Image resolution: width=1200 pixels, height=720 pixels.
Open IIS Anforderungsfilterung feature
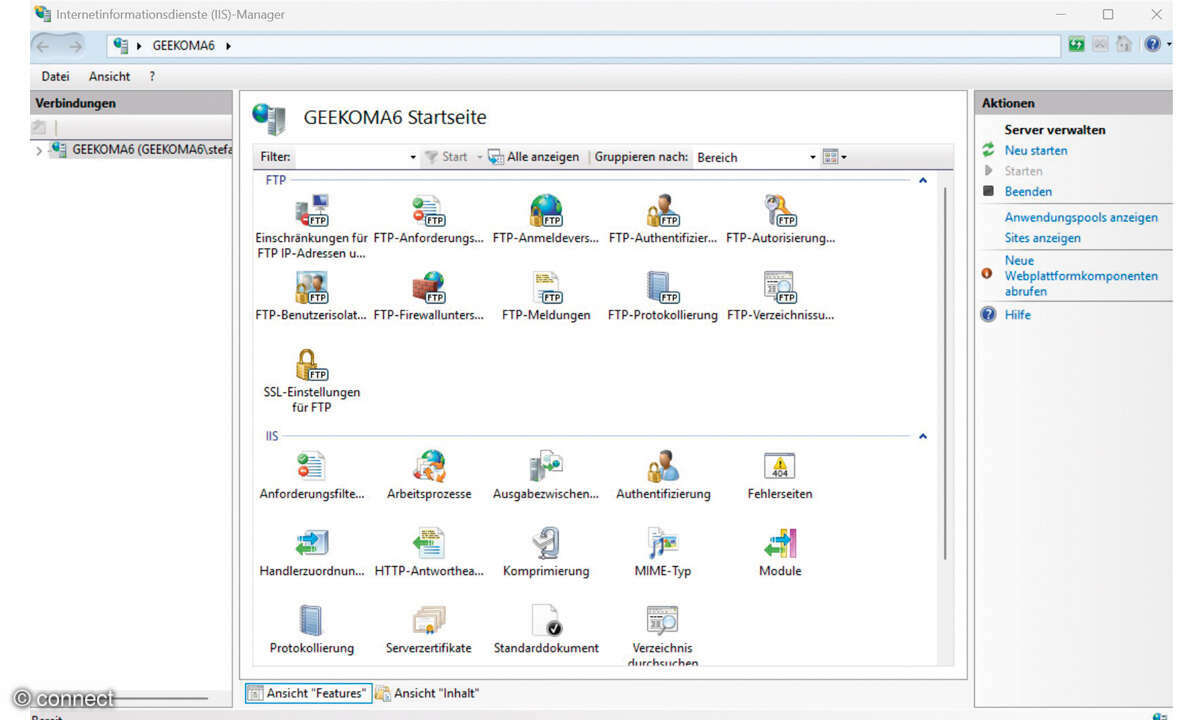coord(311,476)
